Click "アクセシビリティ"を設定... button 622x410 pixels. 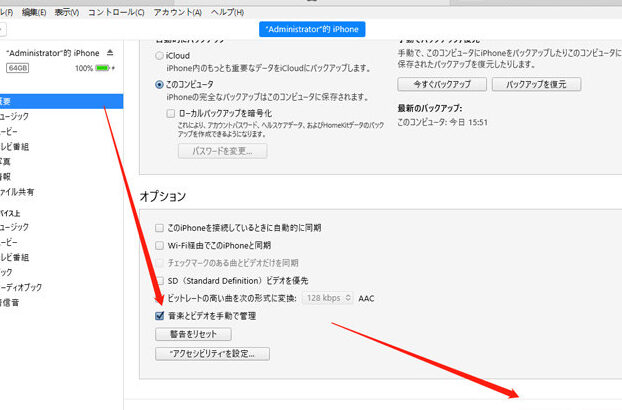pos(212,354)
